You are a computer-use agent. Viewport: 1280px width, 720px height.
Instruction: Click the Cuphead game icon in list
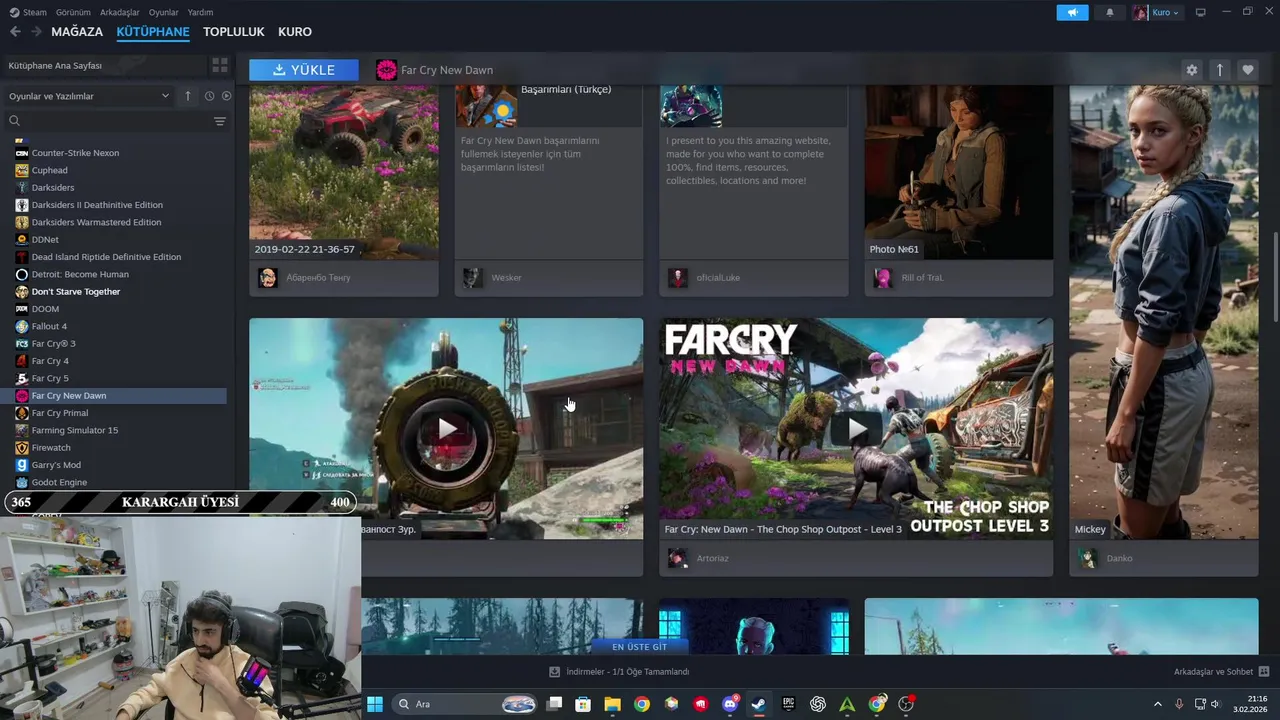22,170
